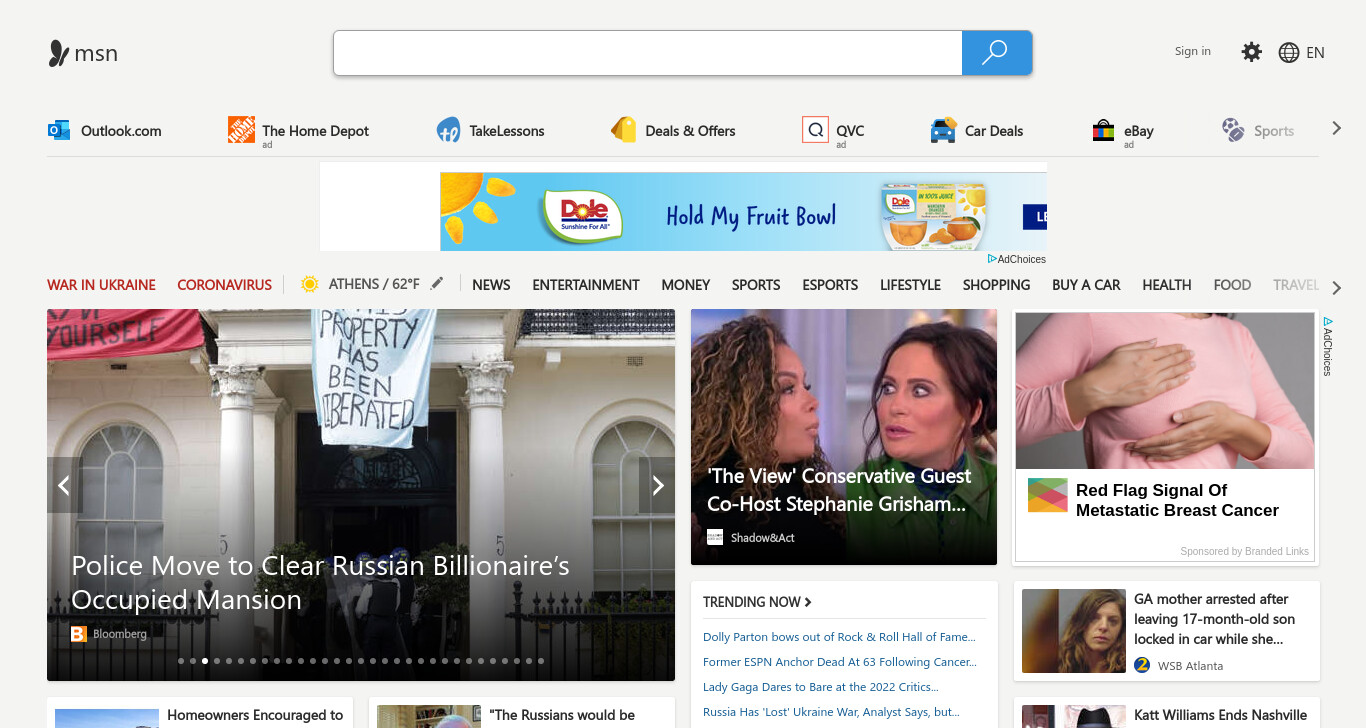The image size is (1366, 728).
Task: Click the Branded Links colorful ad logo
Action: click(x=1048, y=496)
